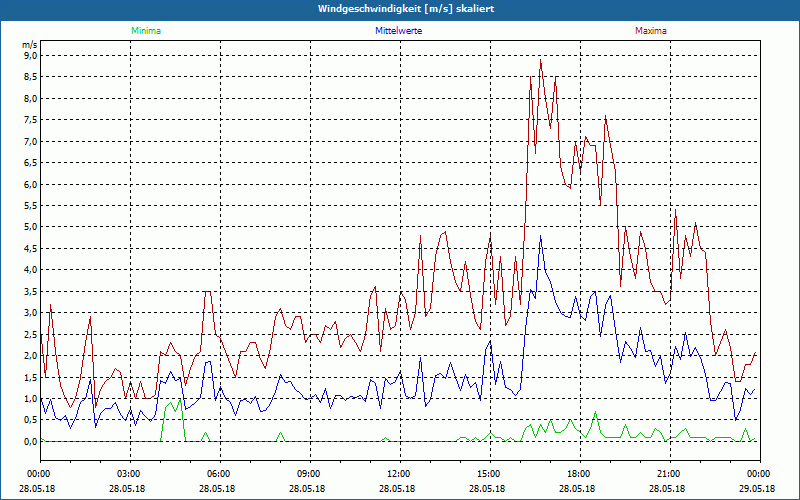
Task: Click the 29.05.18 date label
Action: [x=757, y=488]
